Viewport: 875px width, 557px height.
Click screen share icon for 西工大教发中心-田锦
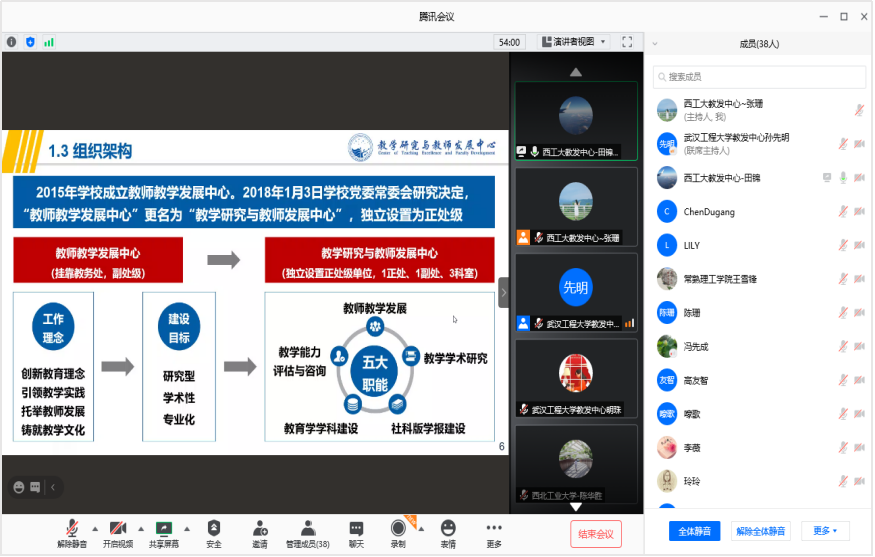click(x=827, y=178)
